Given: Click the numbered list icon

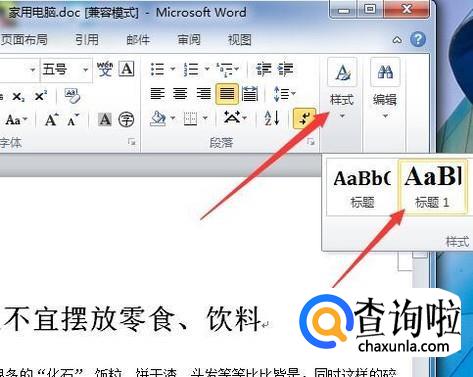Looking at the screenshot, I should (191, 69).
